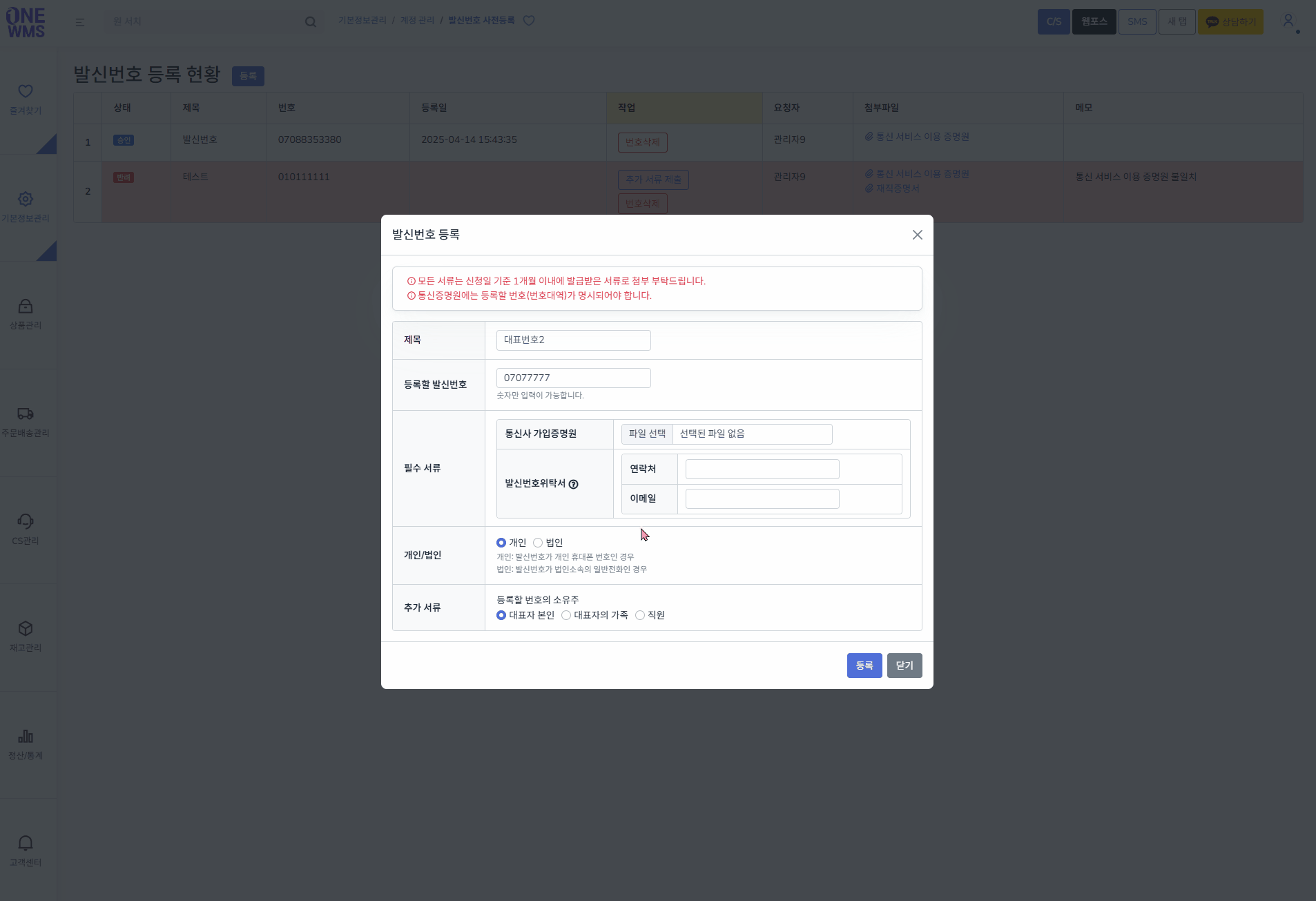The height and width of the screenshot is (901, 1316).
Task: Select the 법인 radio option
Action: pyautogui.click(x=538, y=543)
